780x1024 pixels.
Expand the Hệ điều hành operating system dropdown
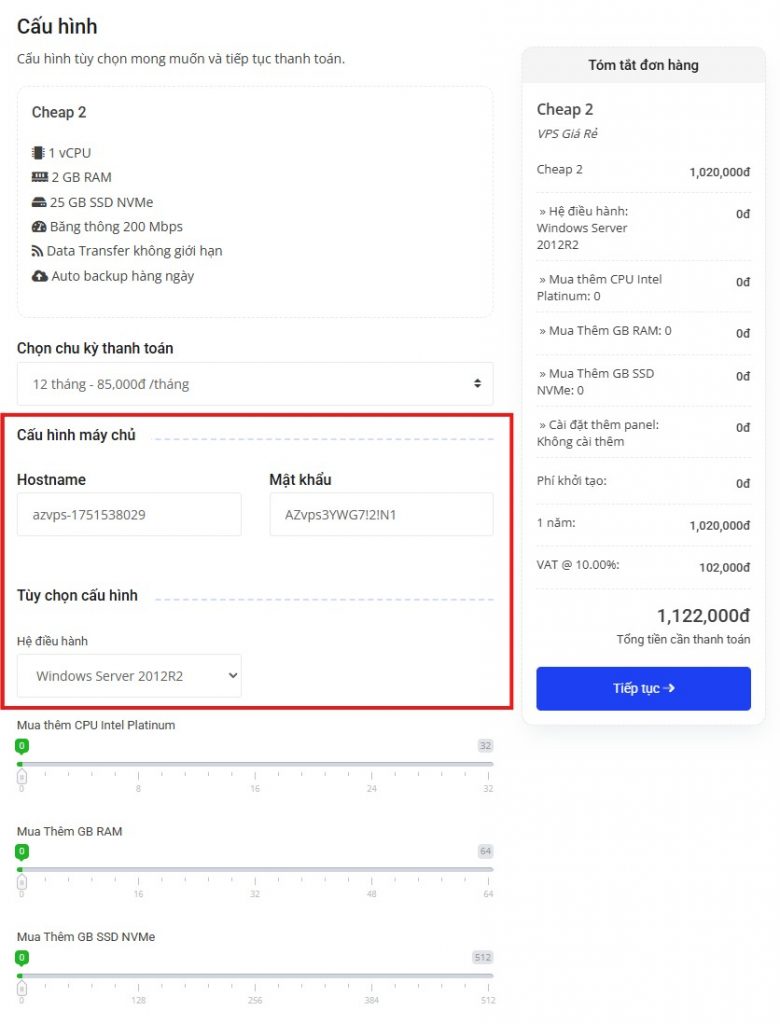pos(129,676)
